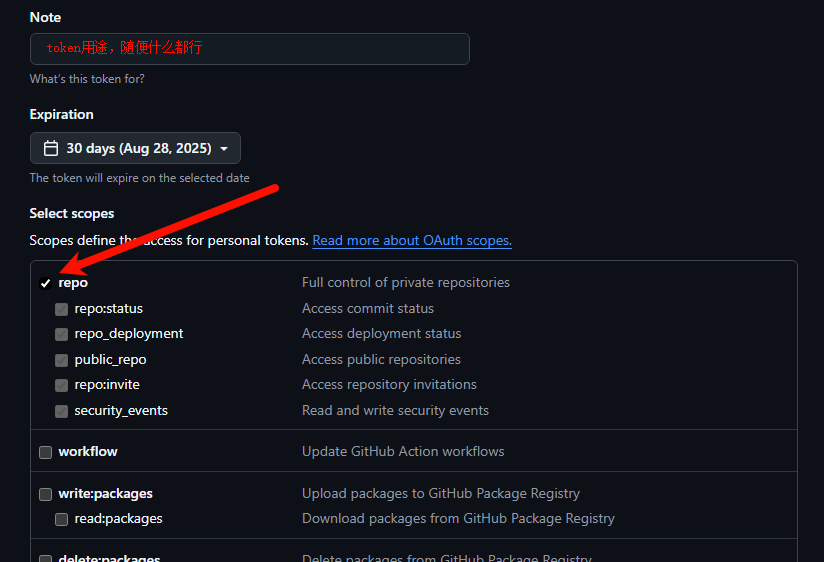Toggle the repo:status checkbox
Image resolution: width=824 pixels, height=562 pixels.
61,309
